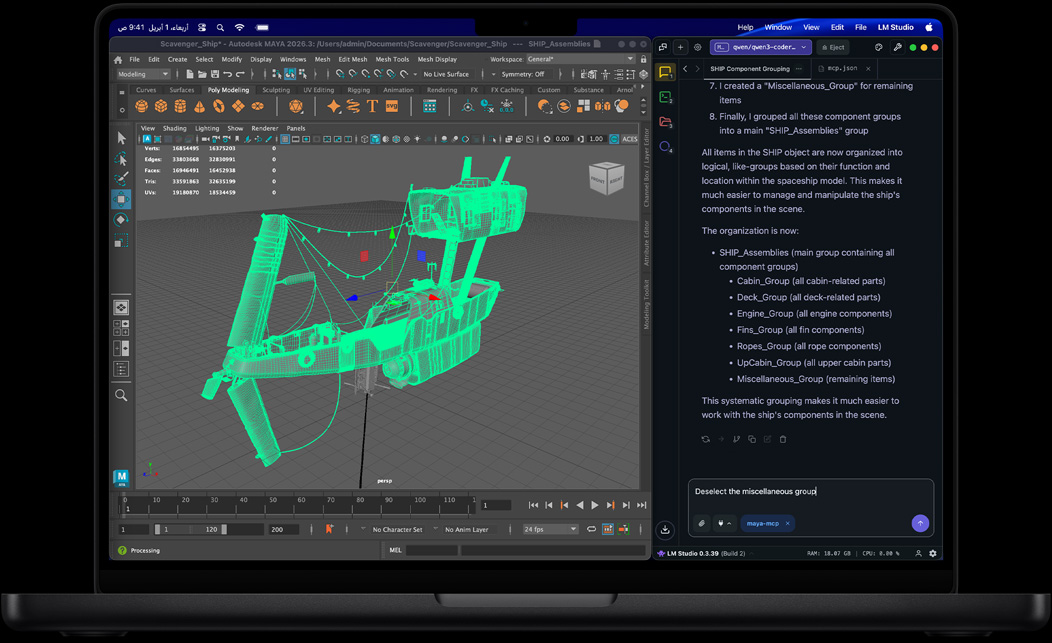This screenshot has height=643, width=1052.
Task: Click the send message arrow button
Action: point(920,523)
